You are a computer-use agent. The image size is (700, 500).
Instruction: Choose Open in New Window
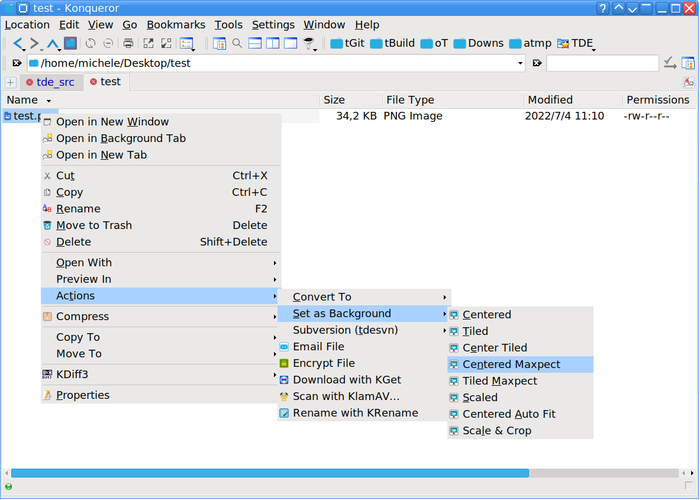[161, 122]
